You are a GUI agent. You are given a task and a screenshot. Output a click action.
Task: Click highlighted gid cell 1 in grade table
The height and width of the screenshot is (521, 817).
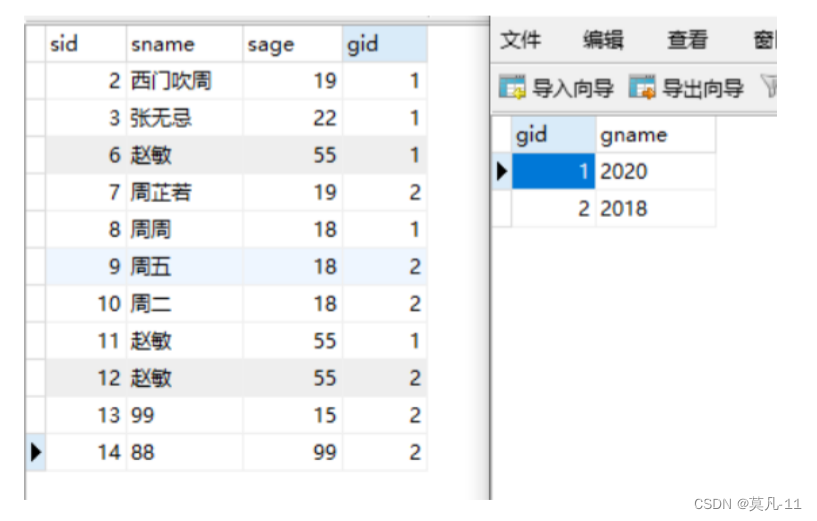pos(553,171)
